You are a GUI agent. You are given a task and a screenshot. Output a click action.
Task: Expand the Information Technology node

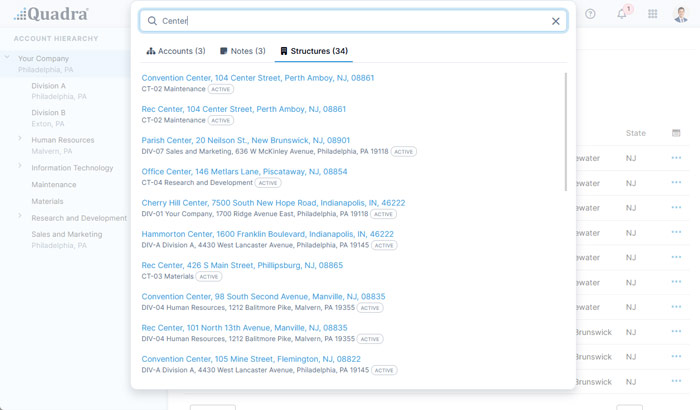tap(20, 167)
